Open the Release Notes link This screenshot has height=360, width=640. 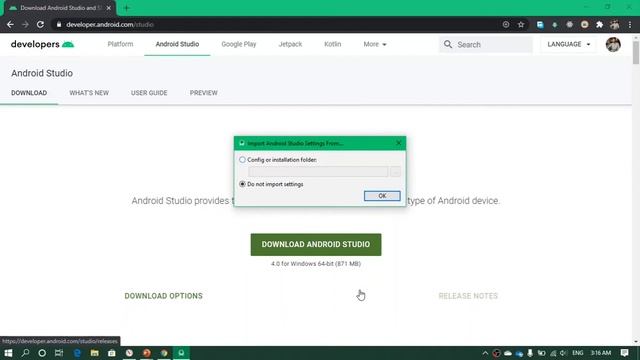(468, 296)
